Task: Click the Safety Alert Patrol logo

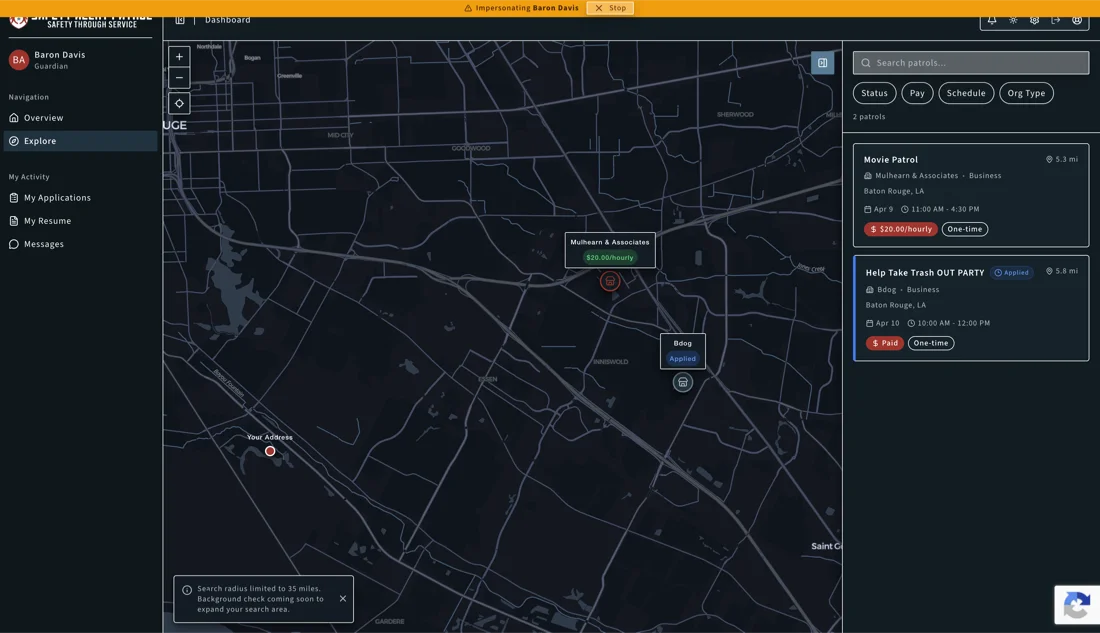Action: 81,20
